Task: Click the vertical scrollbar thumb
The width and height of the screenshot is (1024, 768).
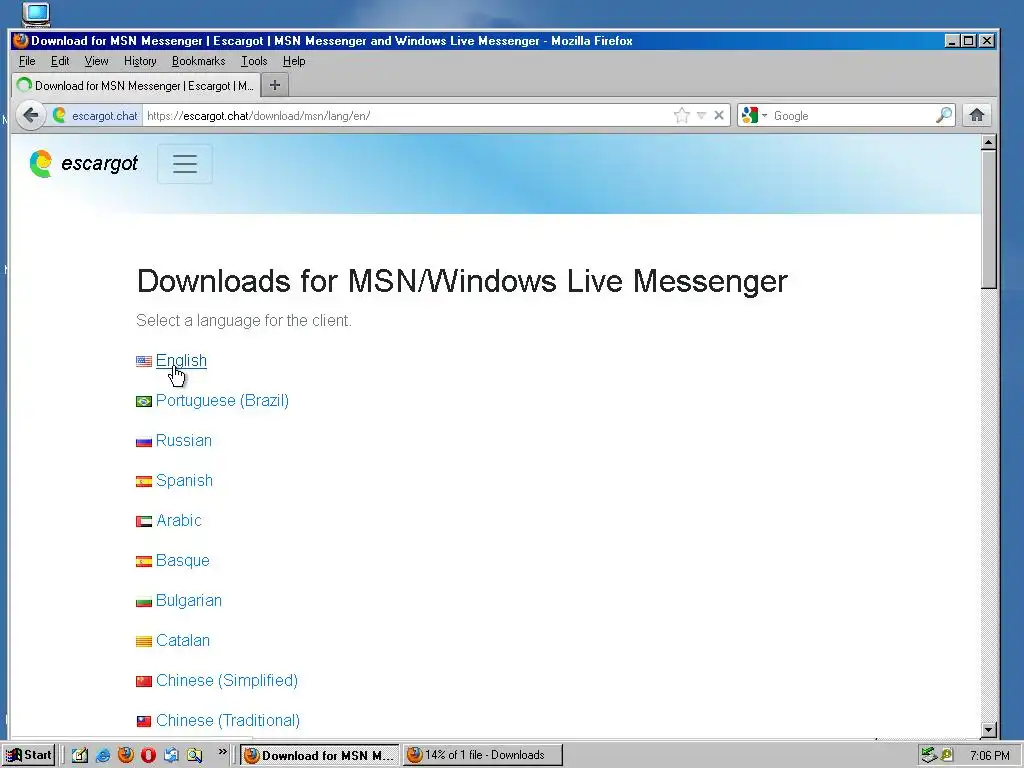Action: tap(989, 219)
